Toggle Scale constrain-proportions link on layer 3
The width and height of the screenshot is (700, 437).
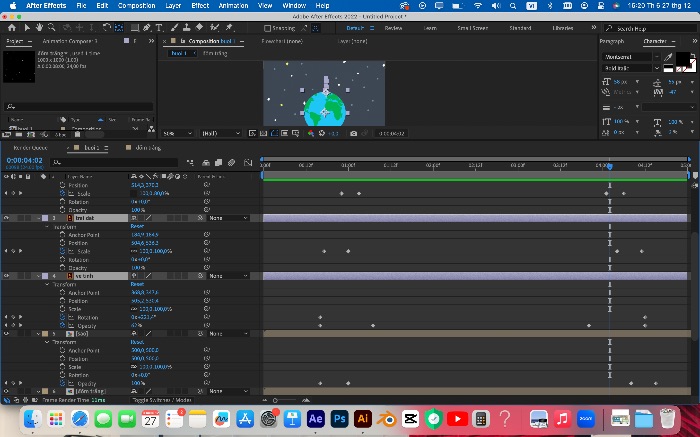[134, 251]
